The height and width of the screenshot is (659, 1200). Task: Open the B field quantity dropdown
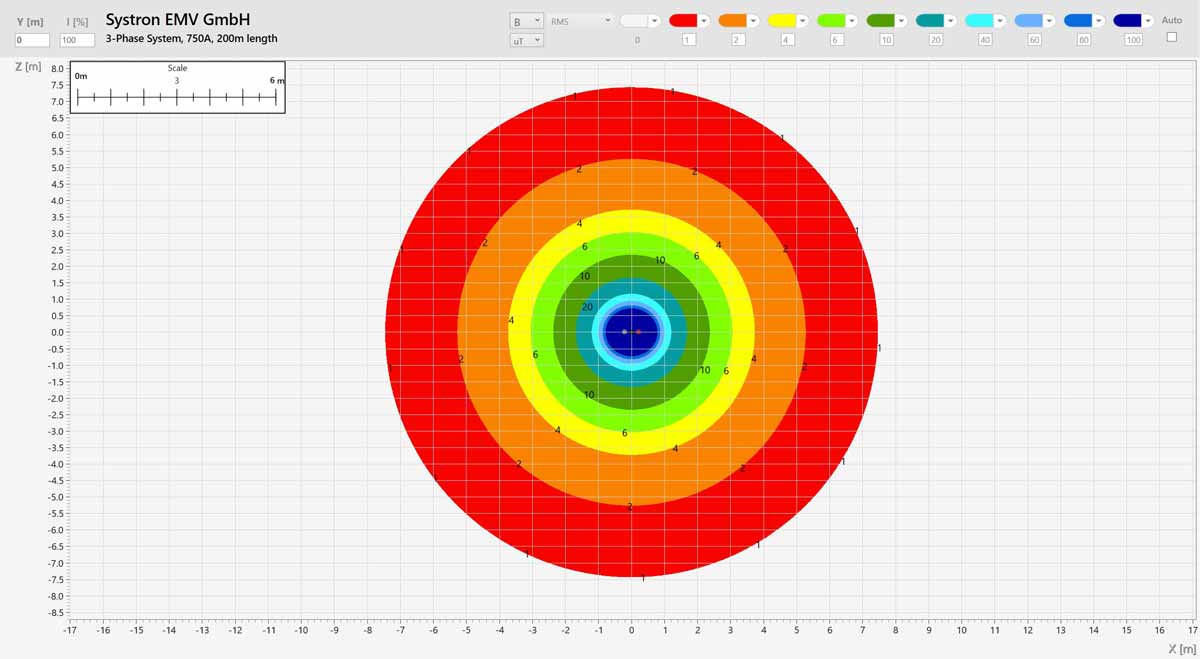[526, 20]
